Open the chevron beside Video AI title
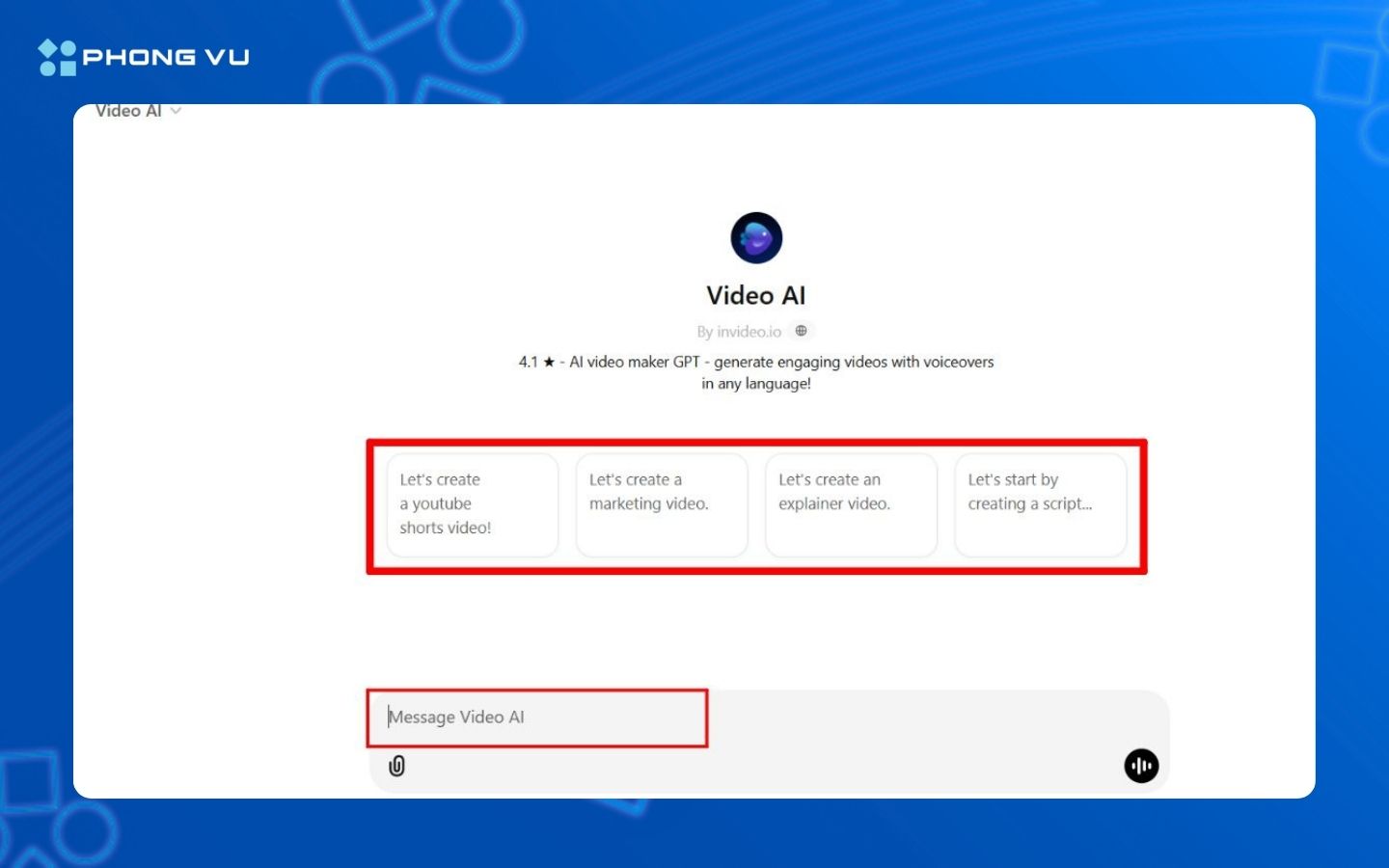The height and width of the screenshot is (868, 1389). tap(177, 111)
